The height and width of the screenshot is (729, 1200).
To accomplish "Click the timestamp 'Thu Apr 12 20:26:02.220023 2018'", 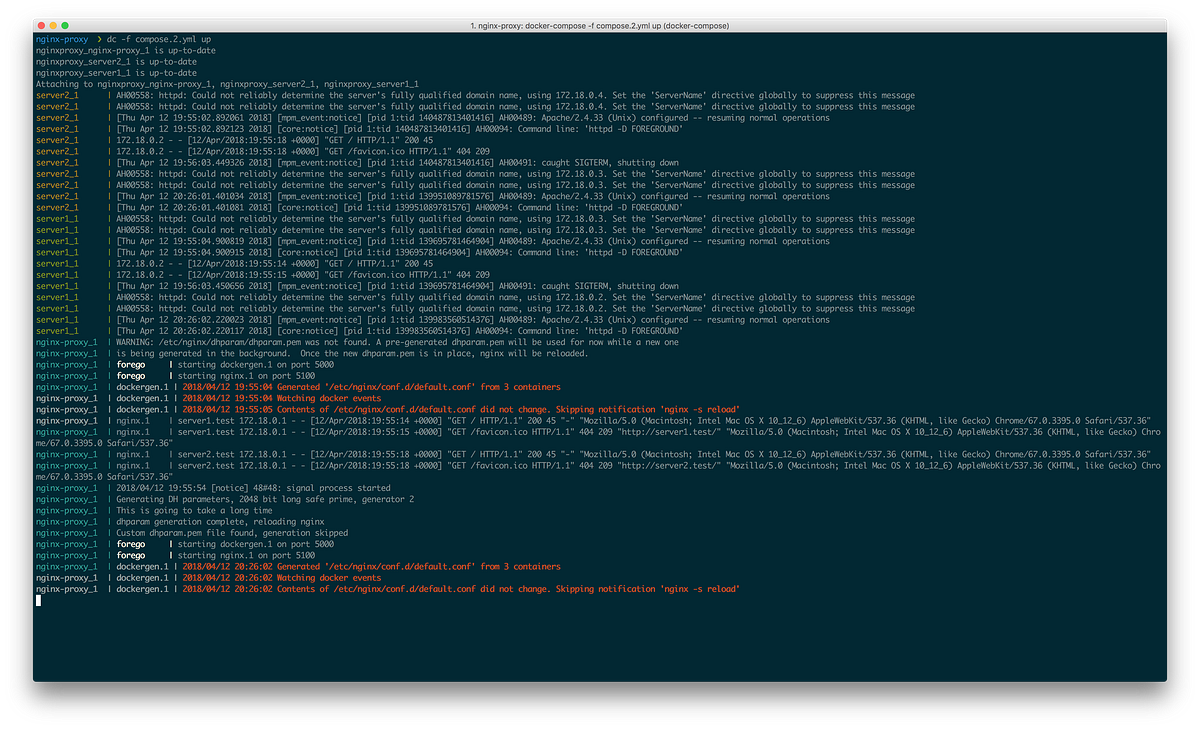I will click(195, 319).
